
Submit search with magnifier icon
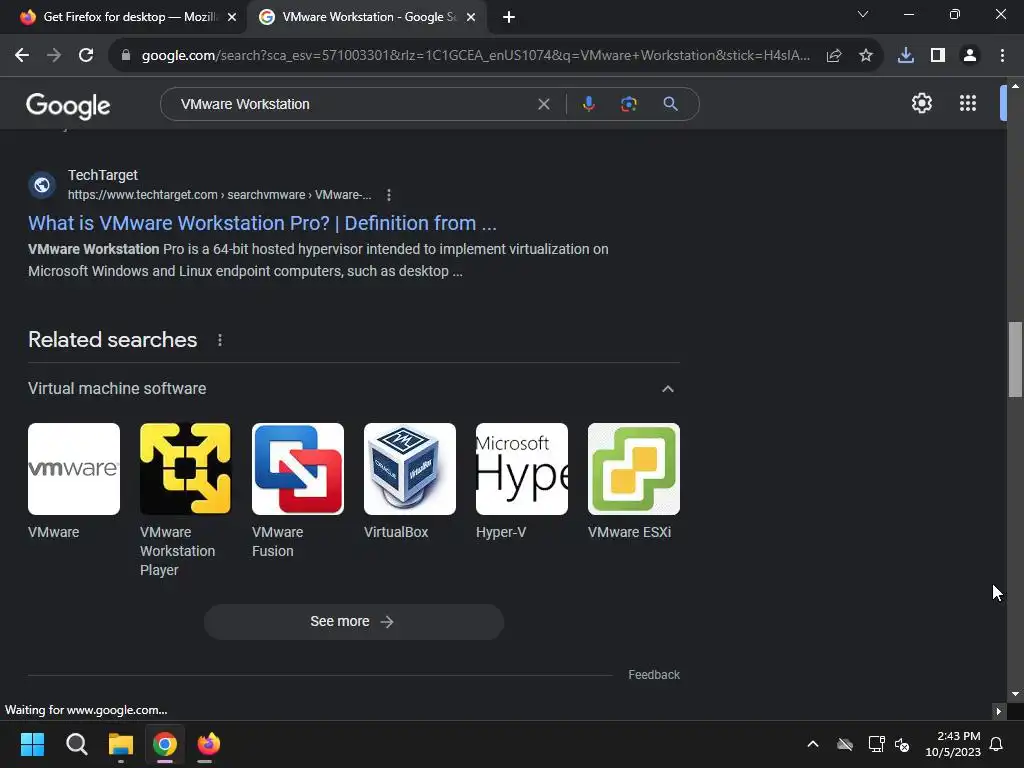click(x=670, y=104)
